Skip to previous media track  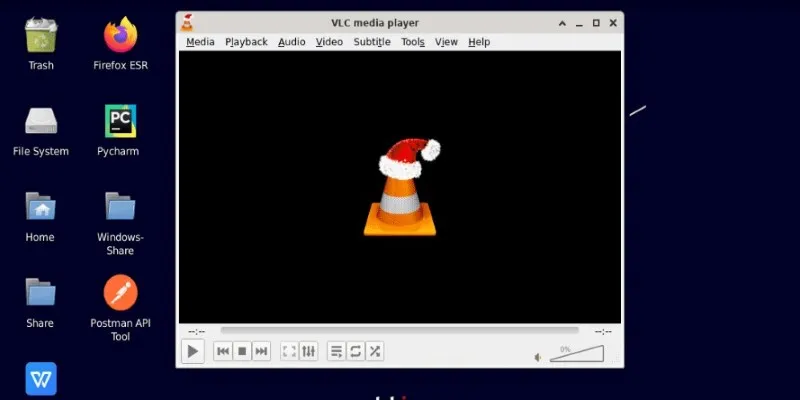223,351
